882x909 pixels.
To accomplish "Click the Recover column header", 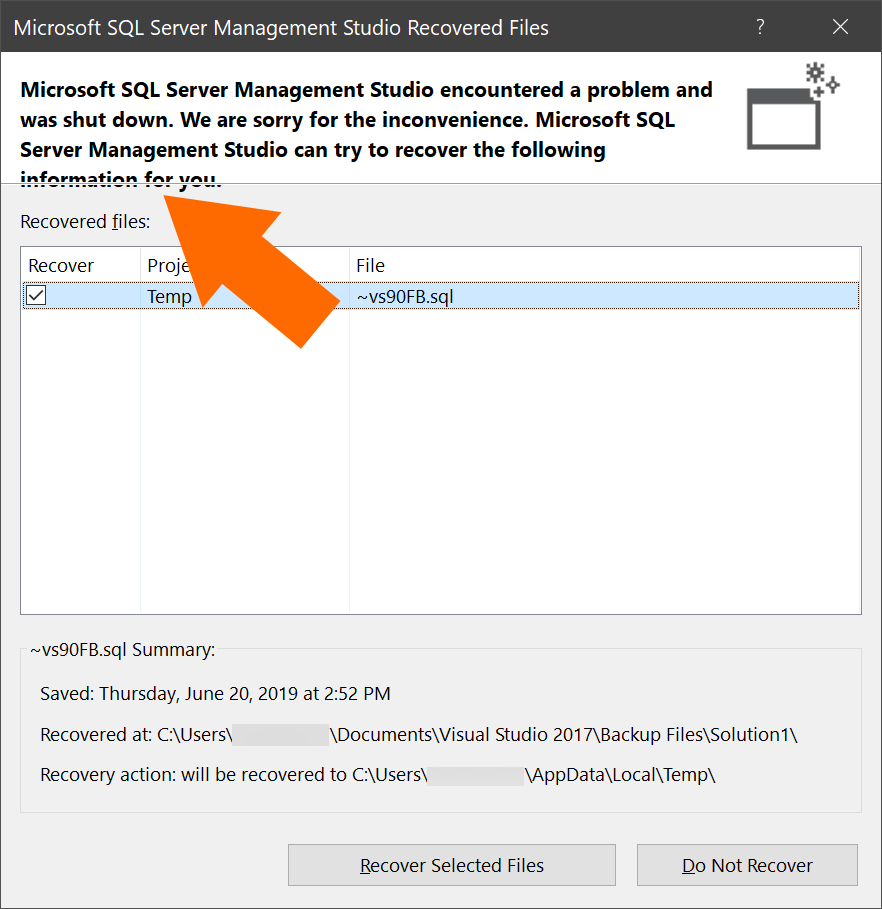I will point(61,265).
